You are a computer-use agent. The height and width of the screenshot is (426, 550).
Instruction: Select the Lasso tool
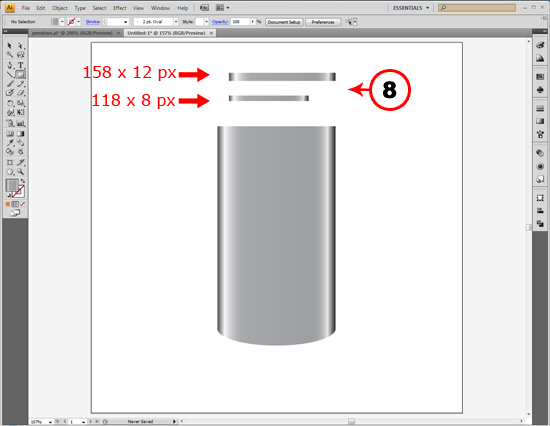21,55
